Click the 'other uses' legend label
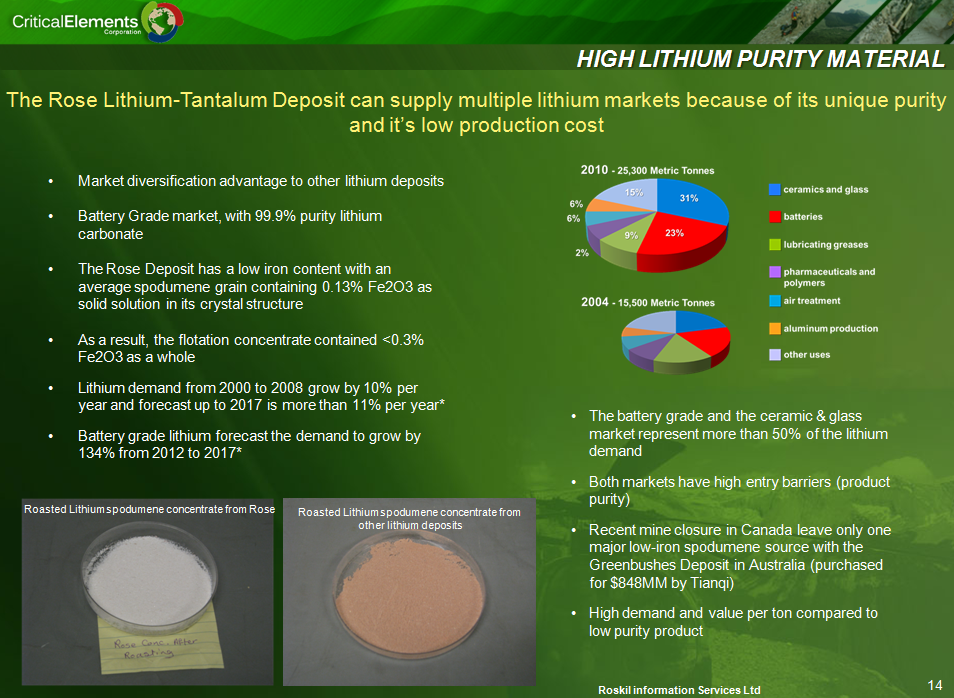This screenshot has width=954, height=698. point(807,355)
